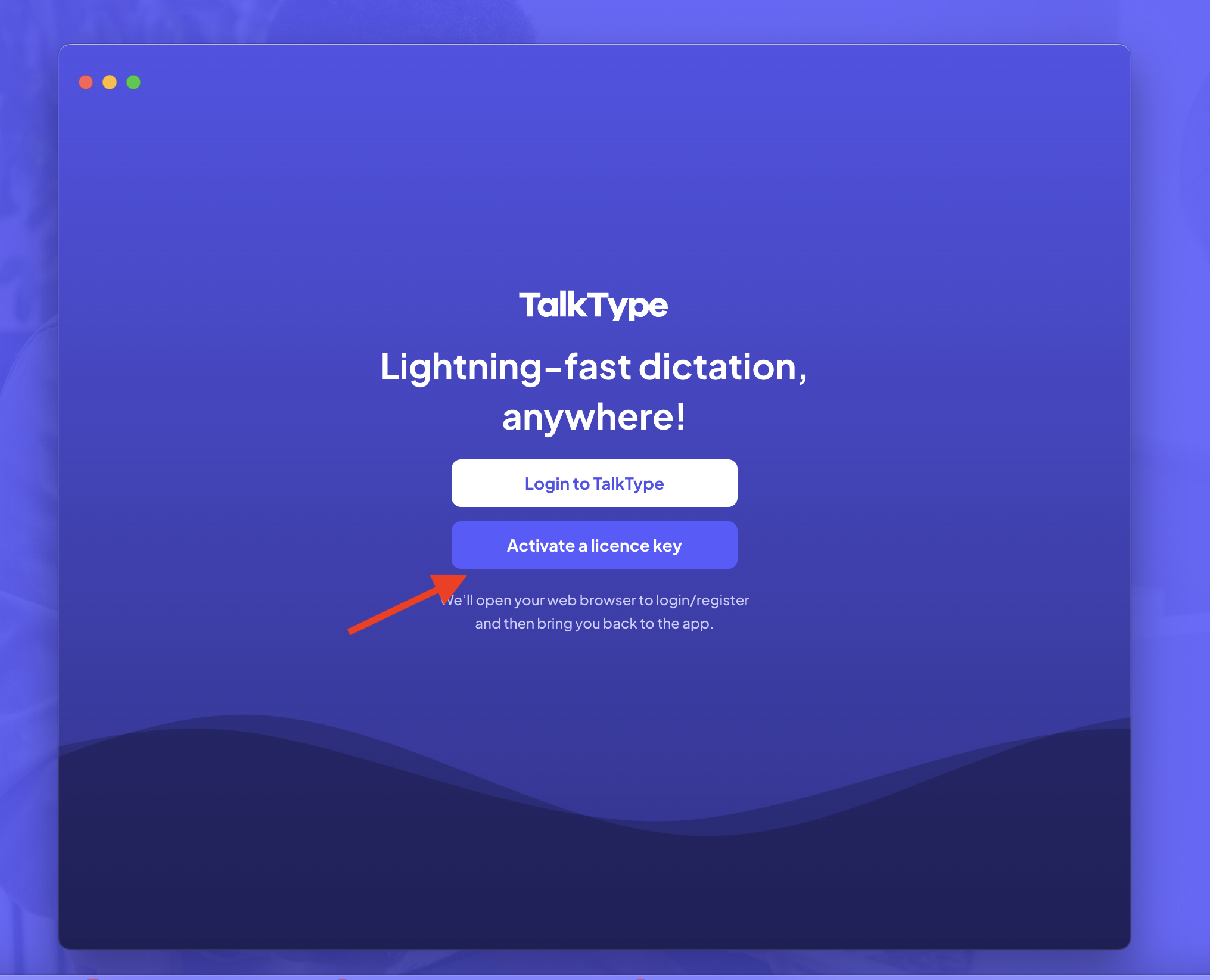The image size is (1210, 980).
Task: Maximize the window using the green button
Action: point(133,82)
